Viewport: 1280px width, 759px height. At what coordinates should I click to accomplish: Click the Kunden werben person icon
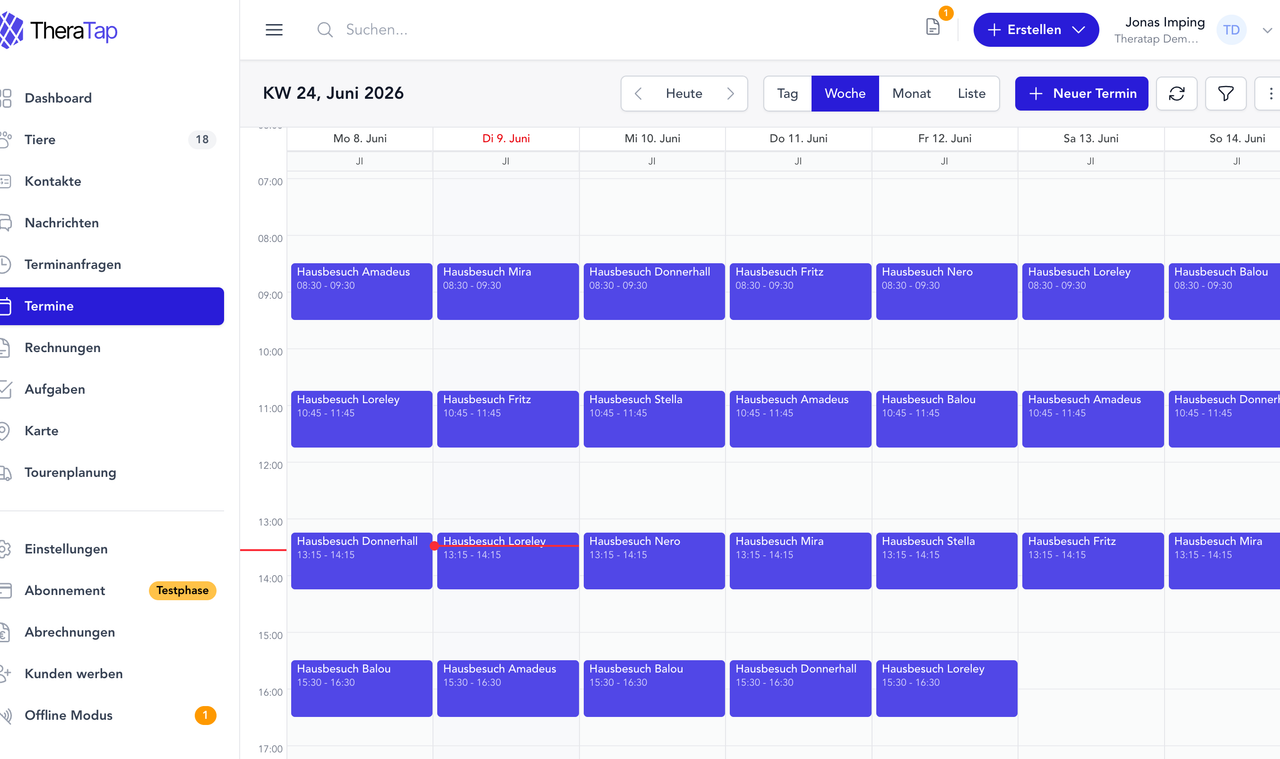coord(5,674)
